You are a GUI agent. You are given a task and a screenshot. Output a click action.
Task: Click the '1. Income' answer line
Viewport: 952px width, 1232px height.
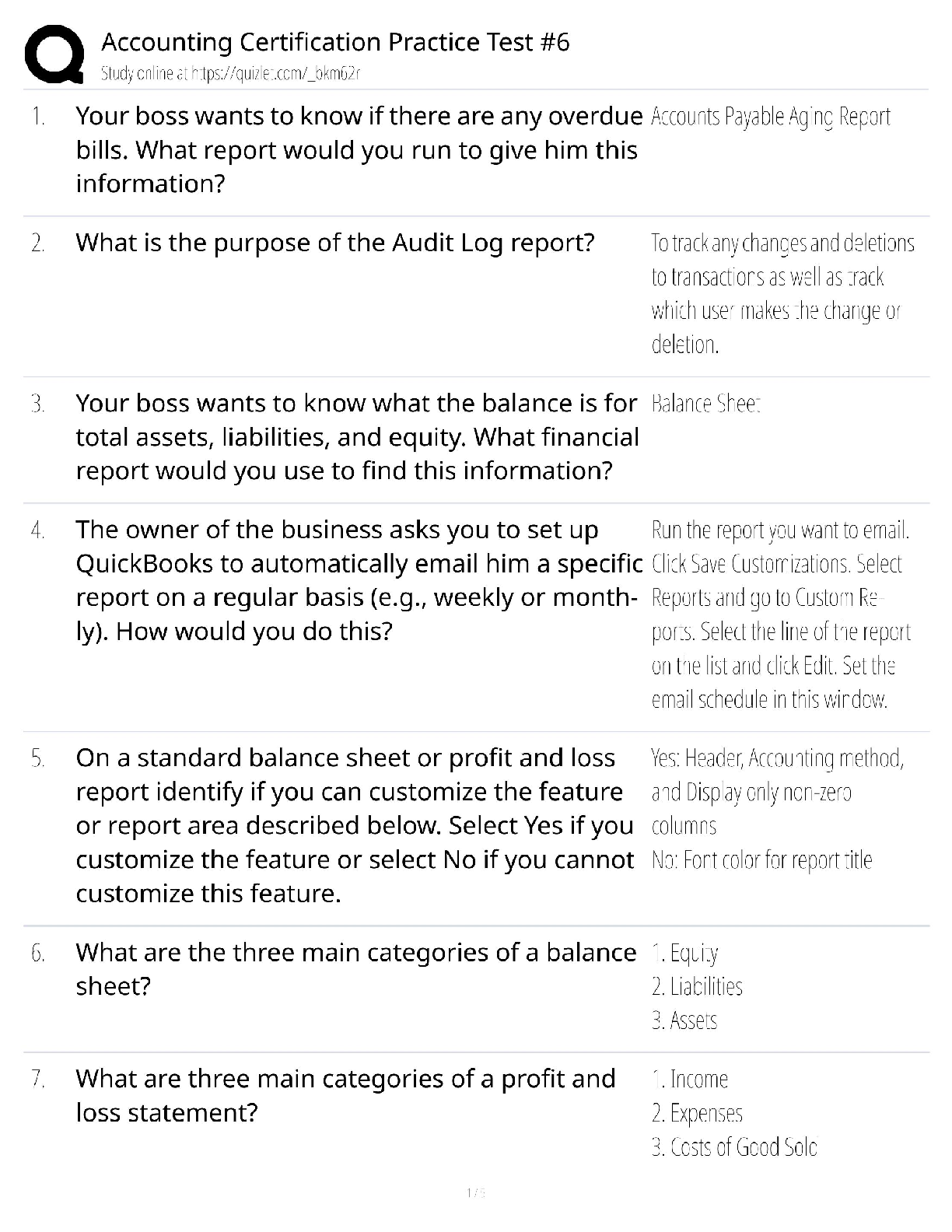coord(690,1080)
